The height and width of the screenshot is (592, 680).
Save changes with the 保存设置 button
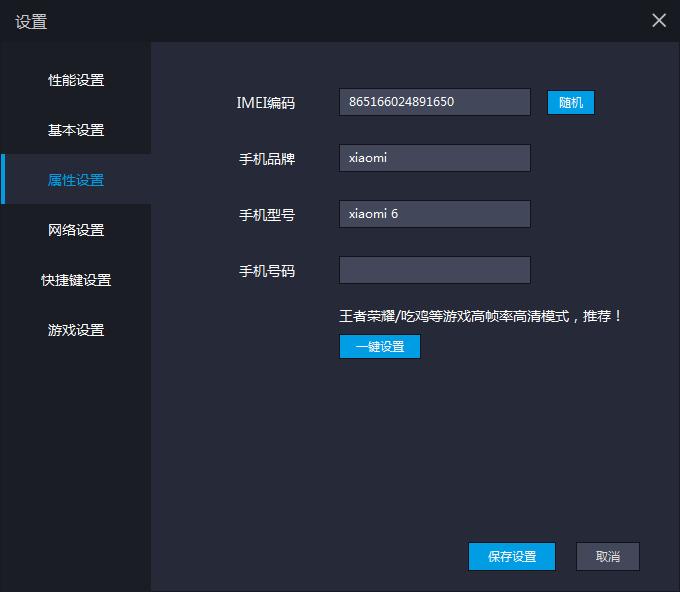(511, 557)
